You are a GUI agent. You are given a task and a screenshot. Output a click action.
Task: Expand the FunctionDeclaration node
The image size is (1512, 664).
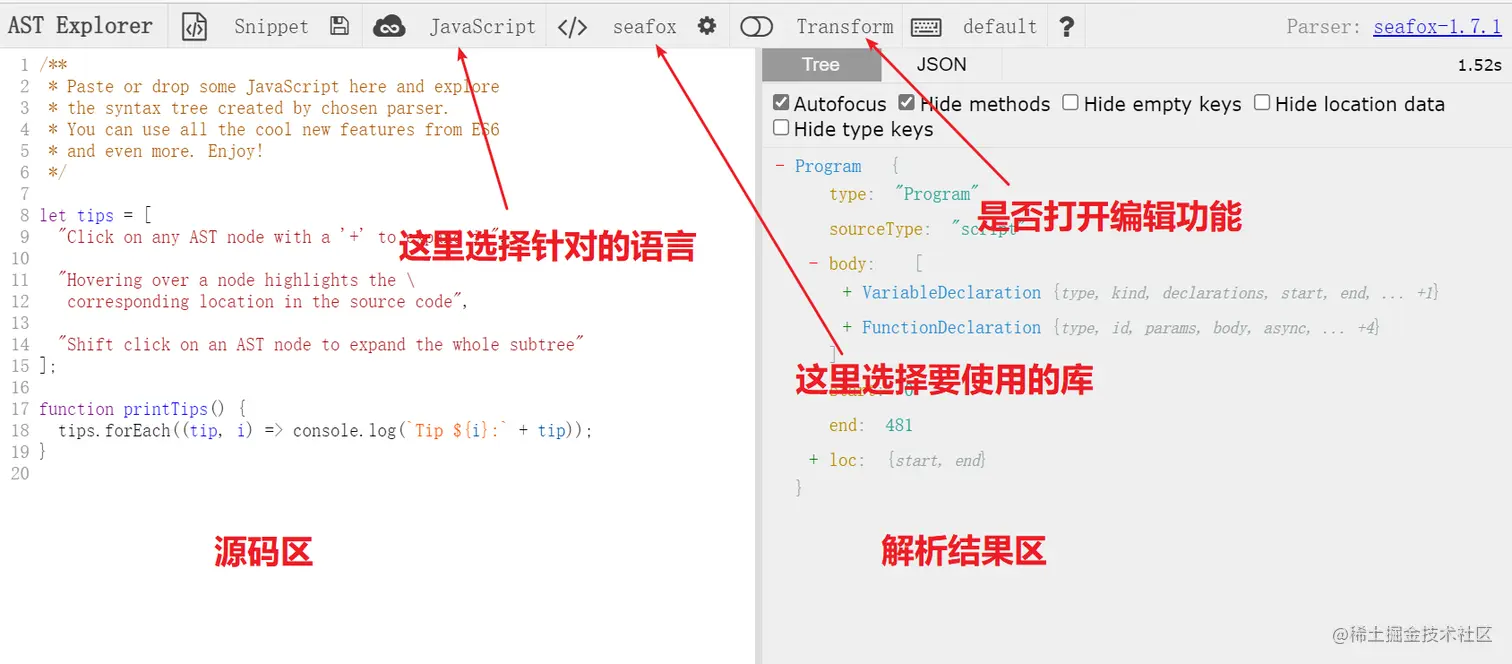point(848,328)
